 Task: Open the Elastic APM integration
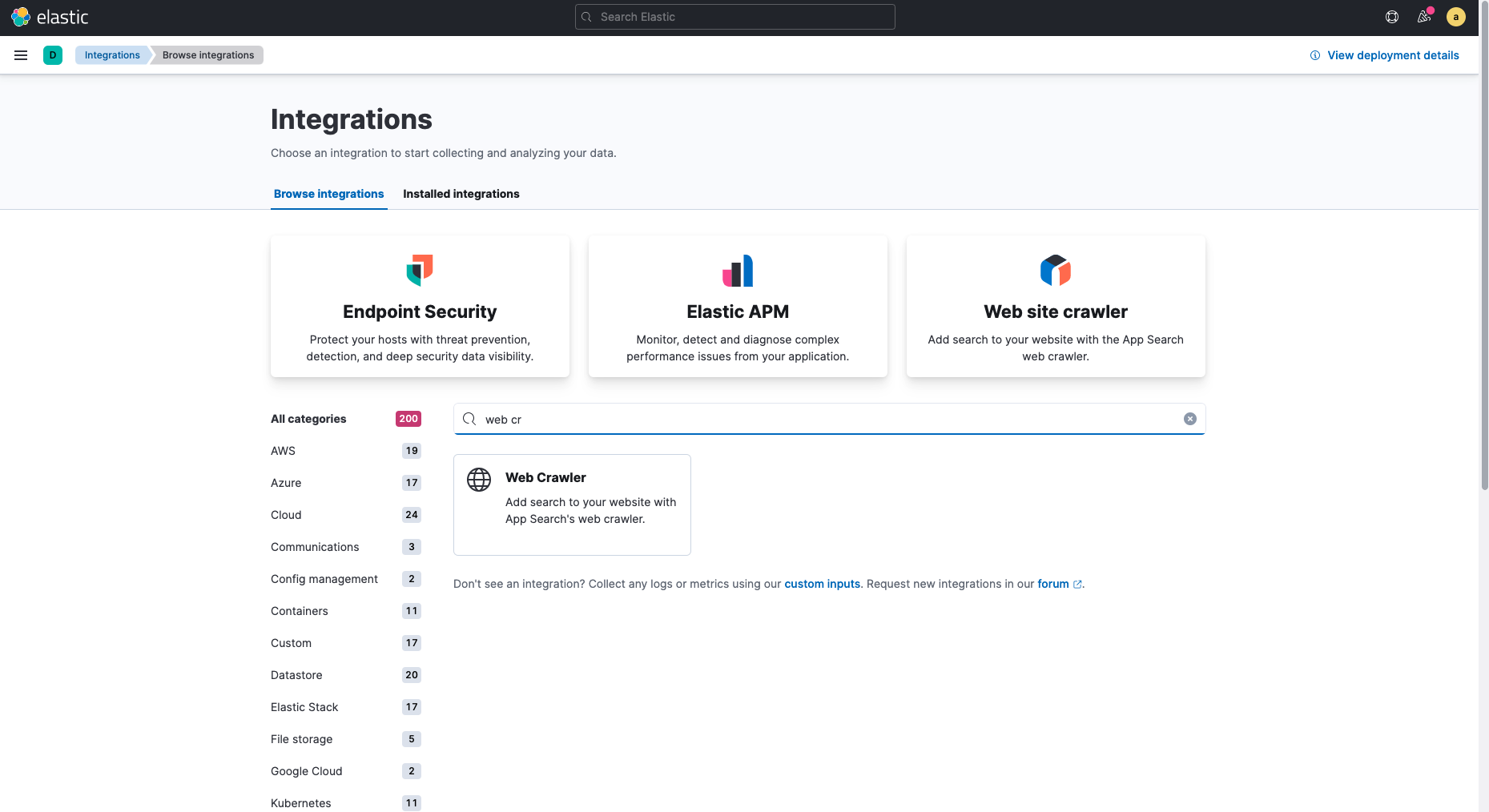(x=737, y=306)
